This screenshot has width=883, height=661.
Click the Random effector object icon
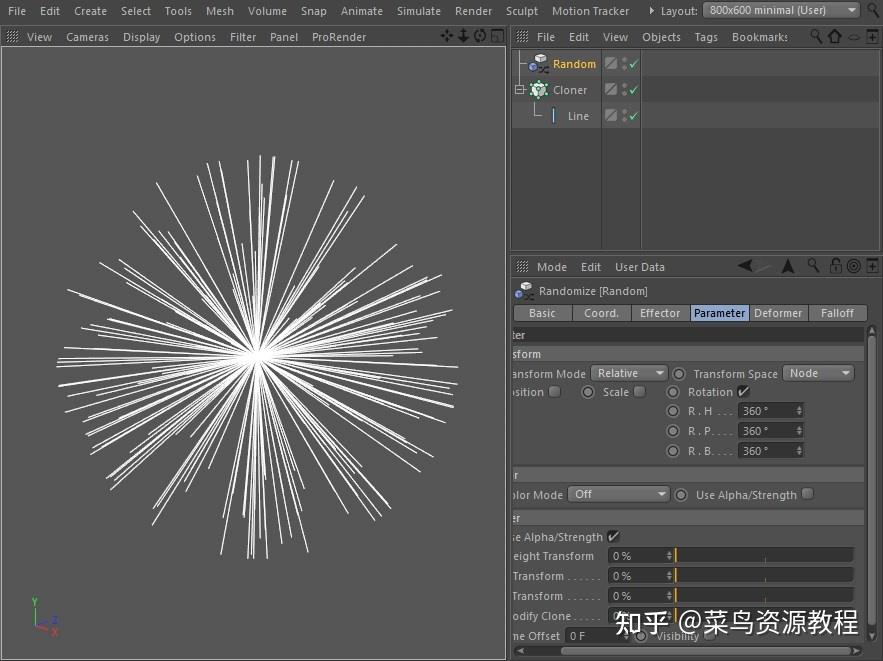coord(539,64)
